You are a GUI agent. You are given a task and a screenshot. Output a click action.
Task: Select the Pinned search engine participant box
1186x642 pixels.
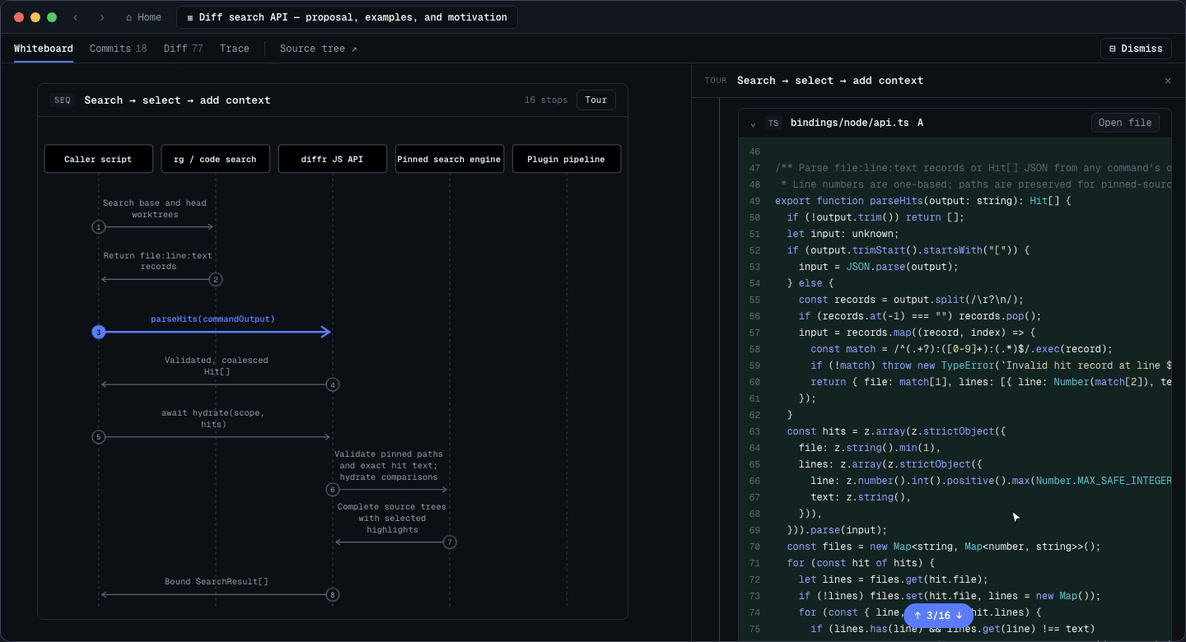(449, 159)
